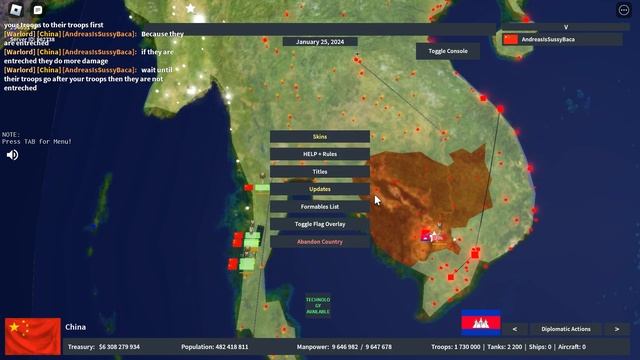Select the red flag unit beside Cambodian capital
This screenshot has width=640, height=360.
click(426, 235)
